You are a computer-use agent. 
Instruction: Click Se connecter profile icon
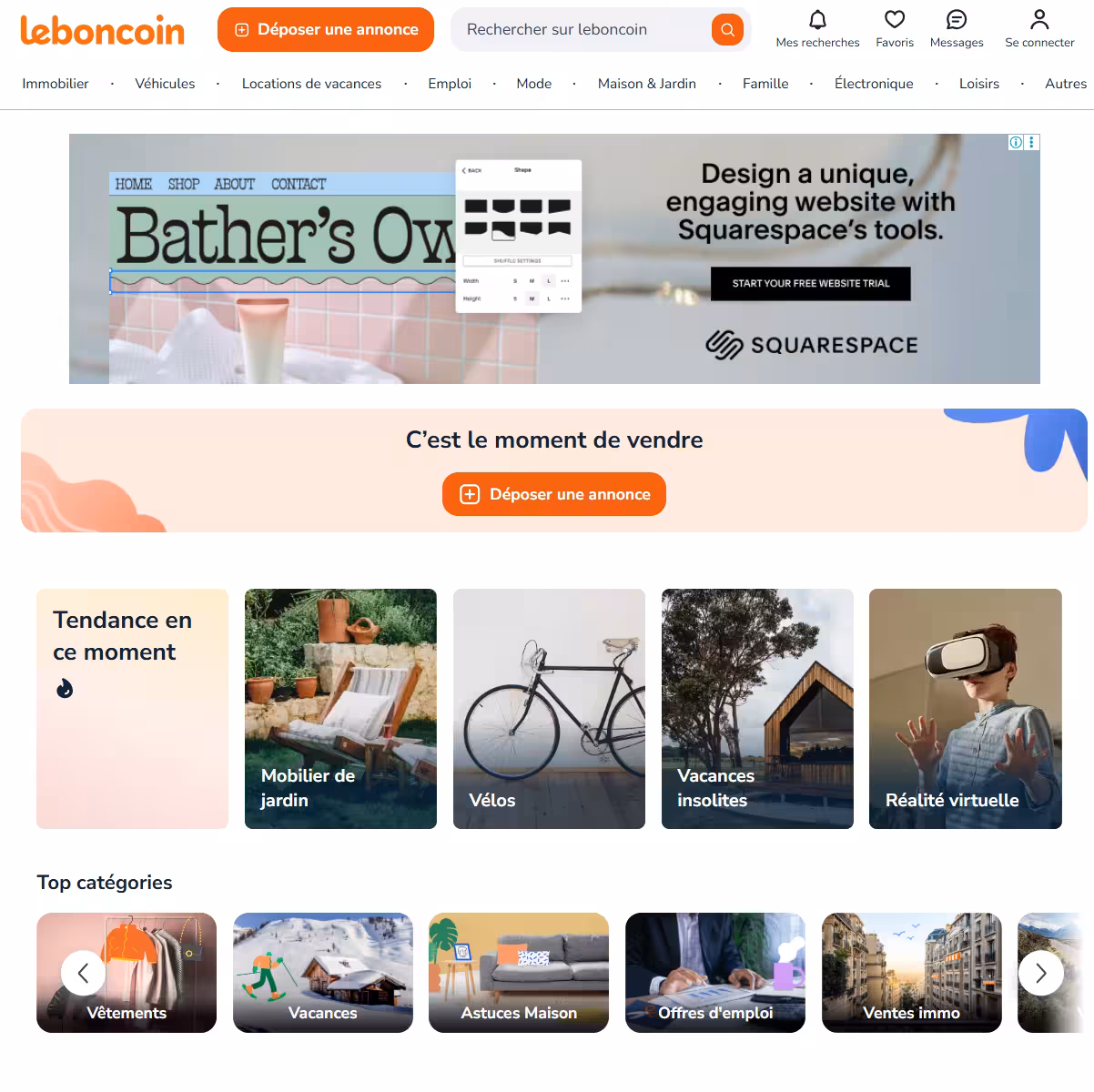(1039, 19)
